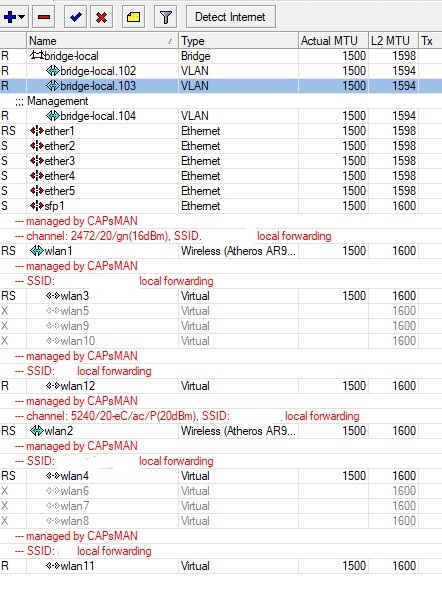The image size is (442, 590).
Task: Select the disabled wlan7 name
Action: click(x=75, y=506)
